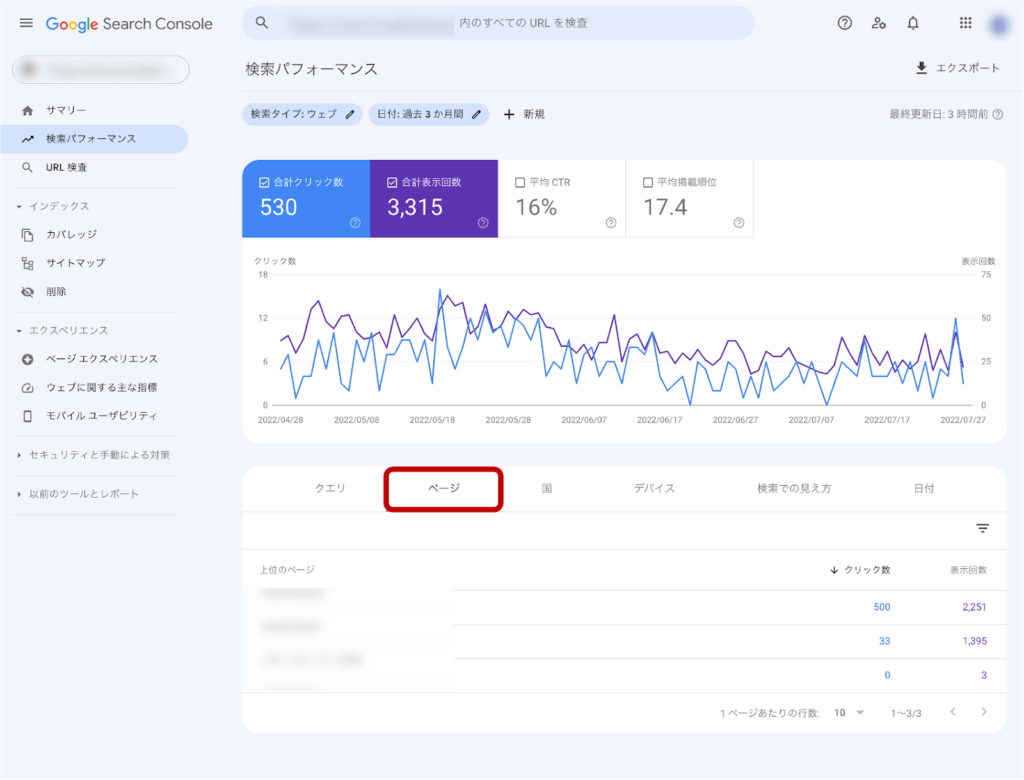1024x780 pixels.
Task: Click the エクスポート button
Action: tap(957, 68)
